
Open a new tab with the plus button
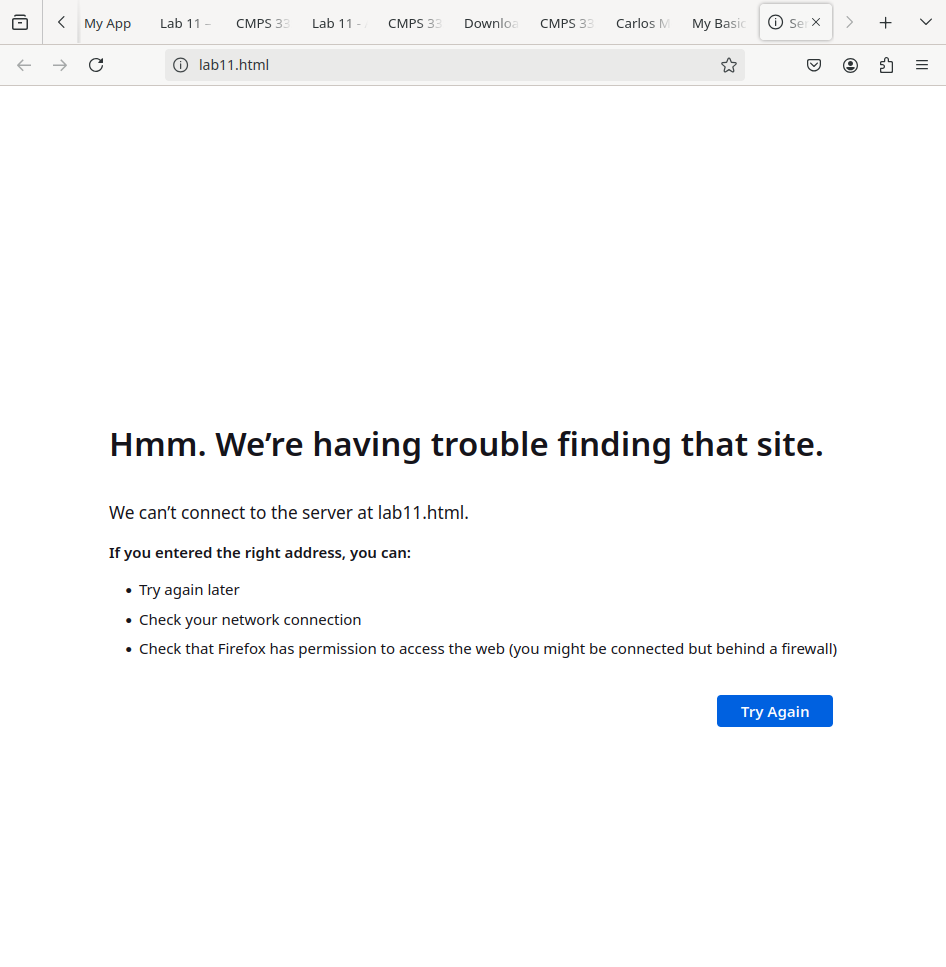(x=885, y=22)
